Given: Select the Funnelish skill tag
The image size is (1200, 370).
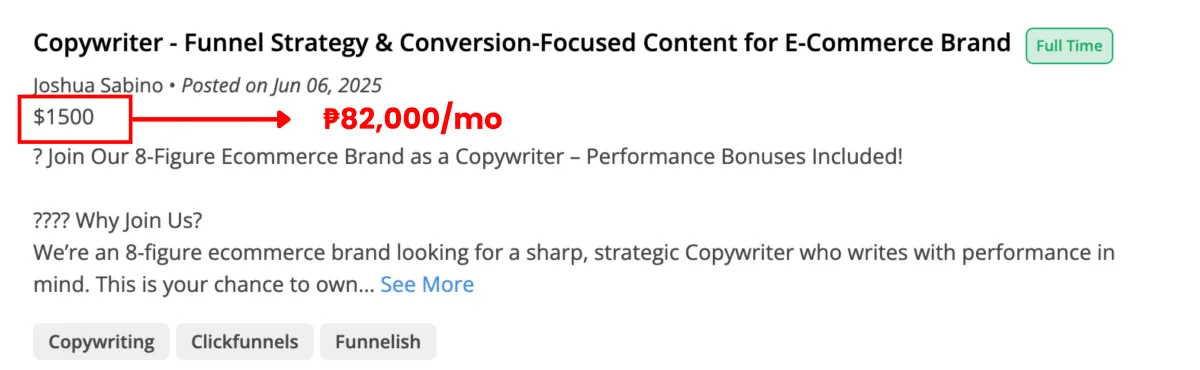Looking at the screenshot, I should click(x=378, y=341).
